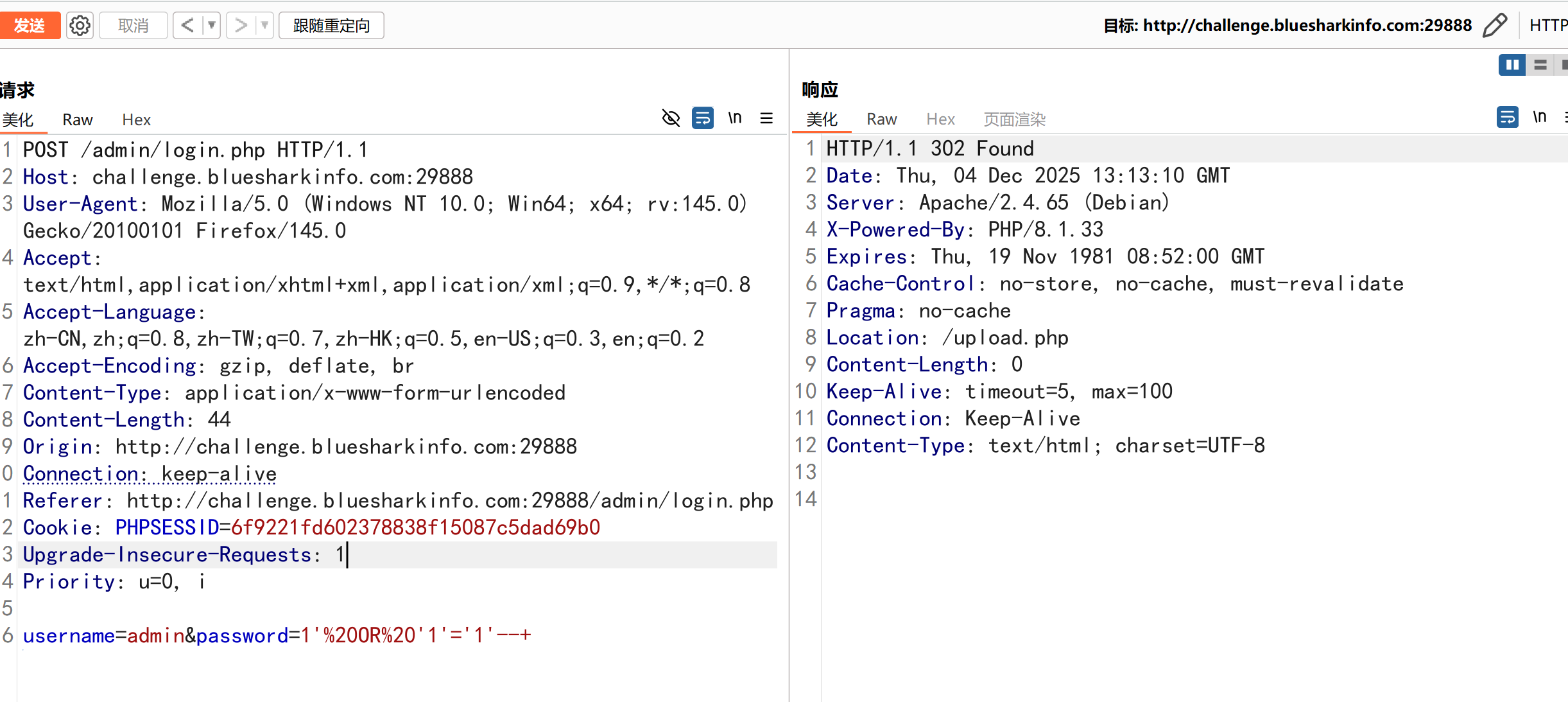Toggle hidden characters eye icon in request
Image resolution: width=1568 pixels, height=702 pixels.
671,118
